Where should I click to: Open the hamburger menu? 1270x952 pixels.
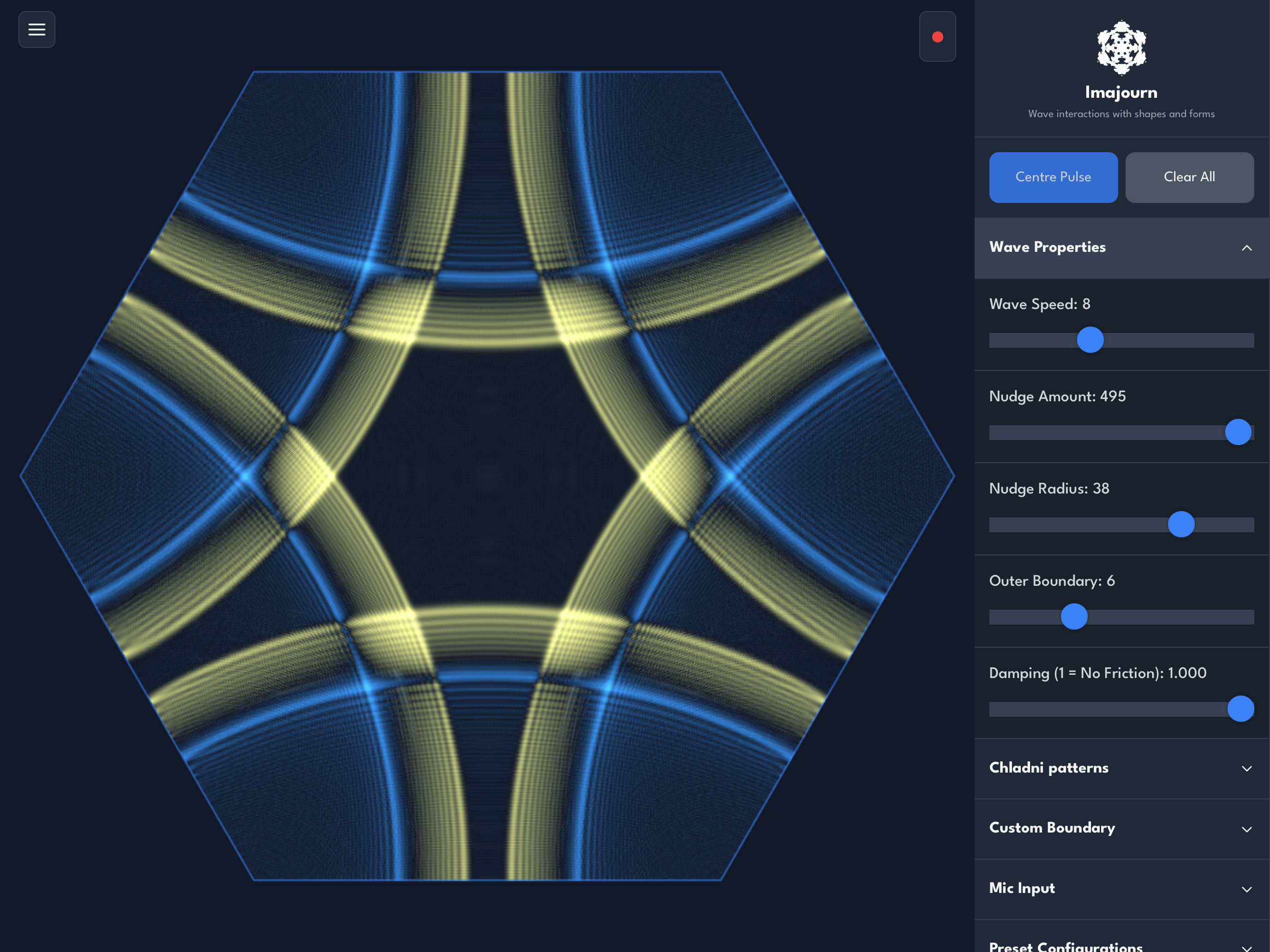click(x=37, y=29)
